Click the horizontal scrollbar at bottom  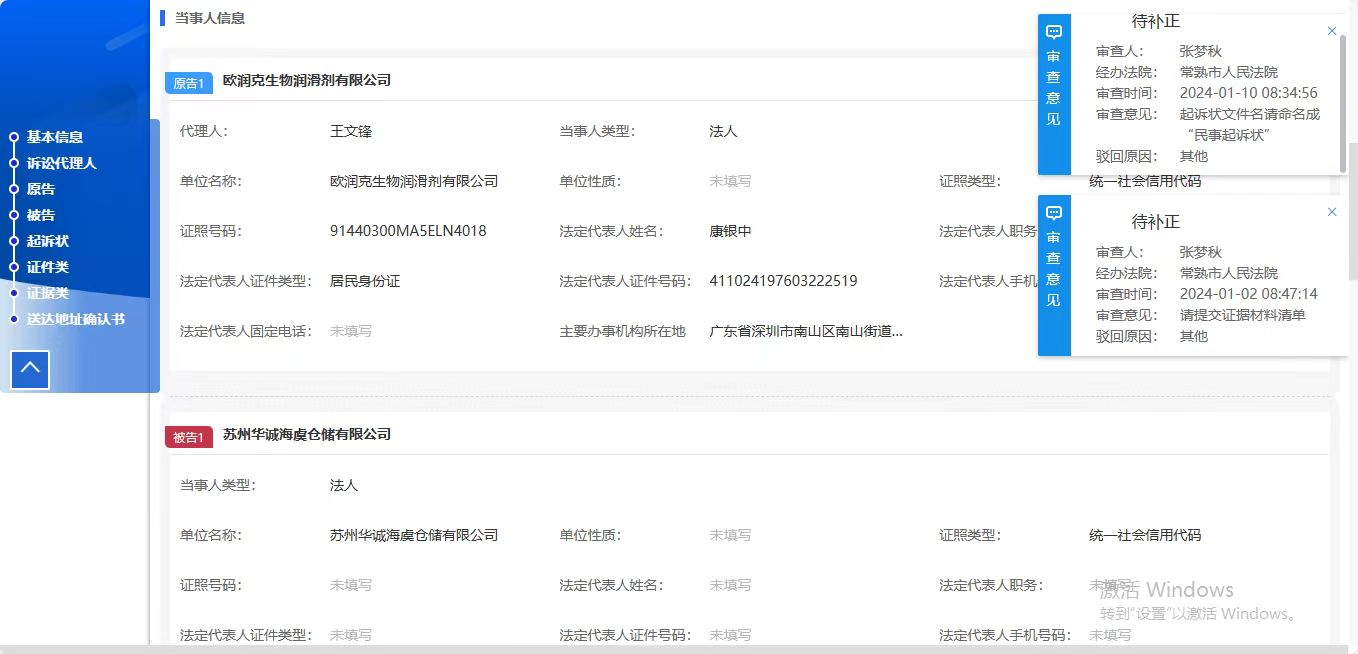click(675, 649)
